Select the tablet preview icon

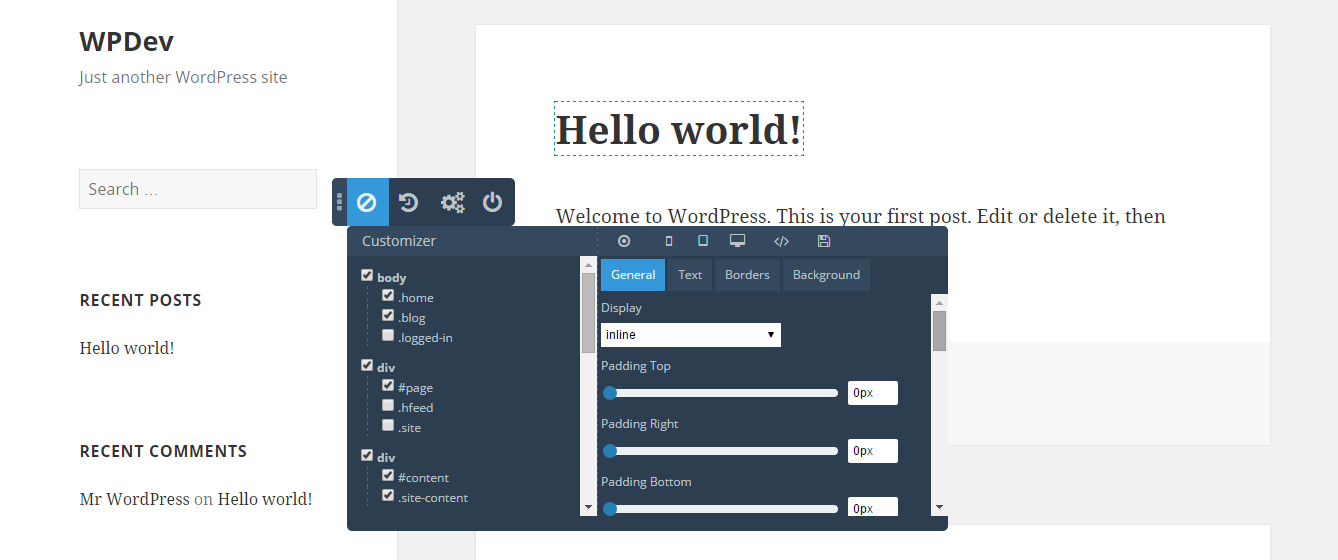coord(703,241)
